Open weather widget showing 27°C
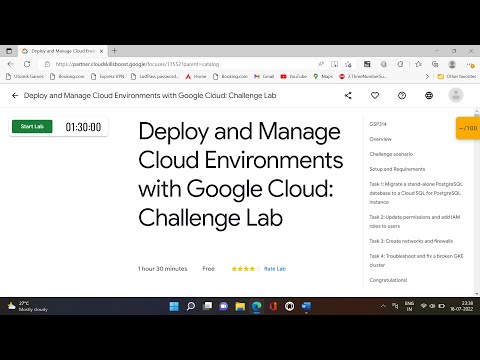 pos(27,306)
